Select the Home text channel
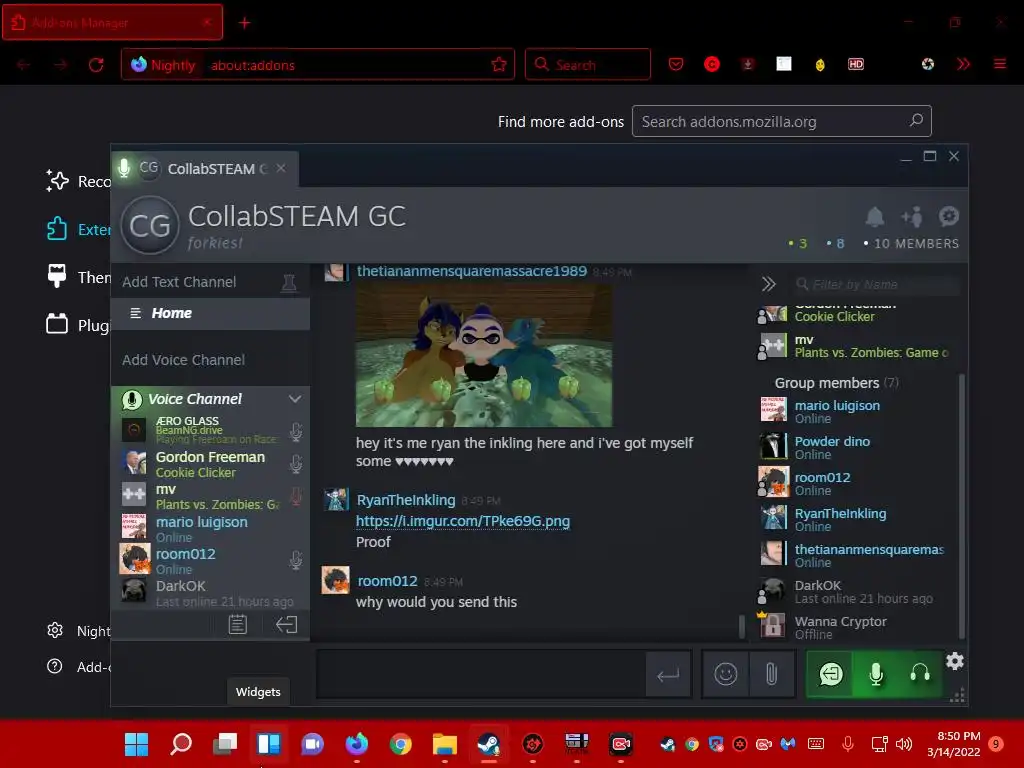This screenshot has height=768, width=1024. coord(210,313)
